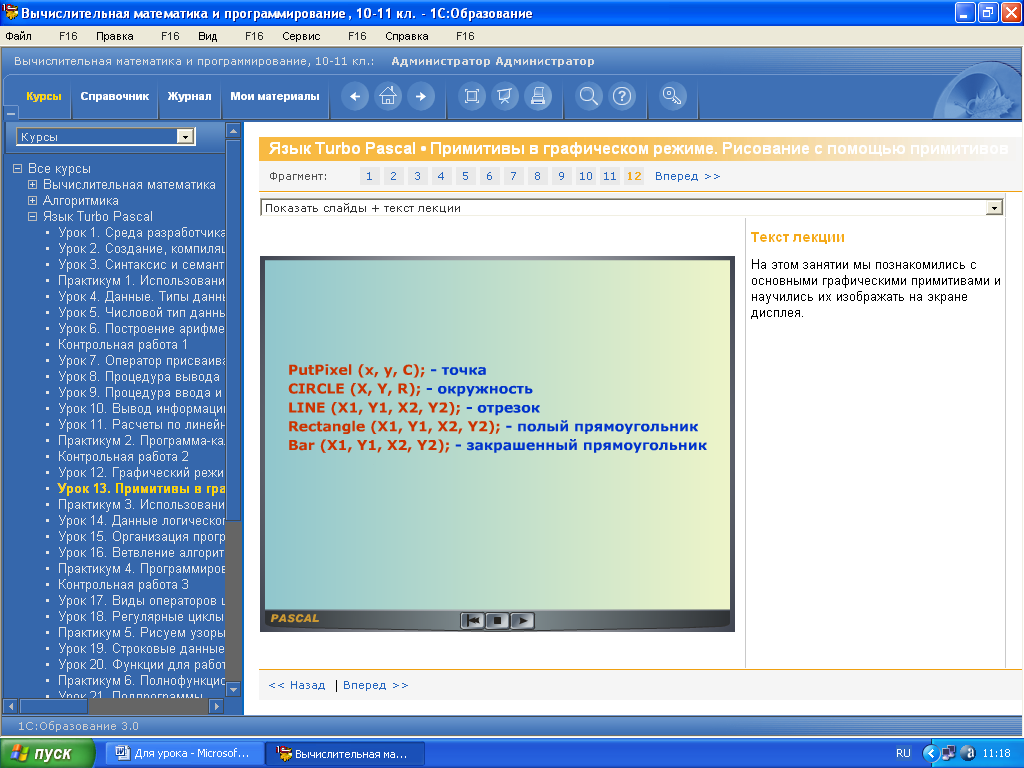Play the slide animation
Screen dimensions: 1024x768
(x=522, y=620)
